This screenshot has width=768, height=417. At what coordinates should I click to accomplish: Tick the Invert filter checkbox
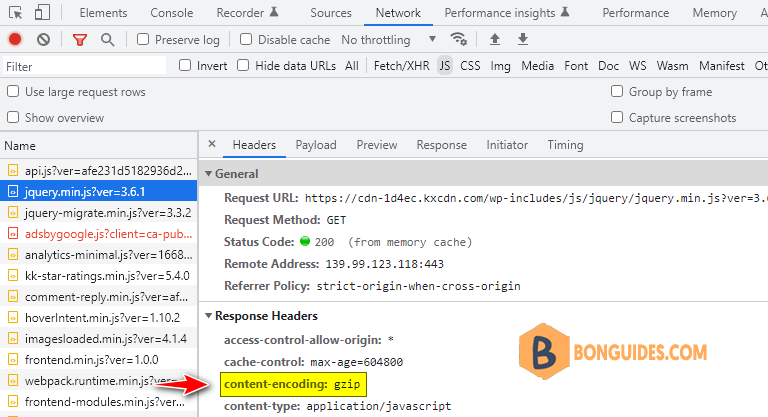185,65
